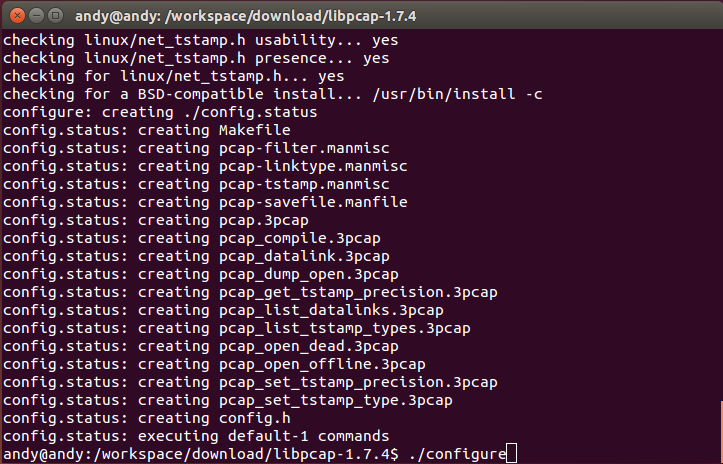Maximize the terminal window
The height and width of the screenshot is (464, 723).
click(x=56, y=16)
